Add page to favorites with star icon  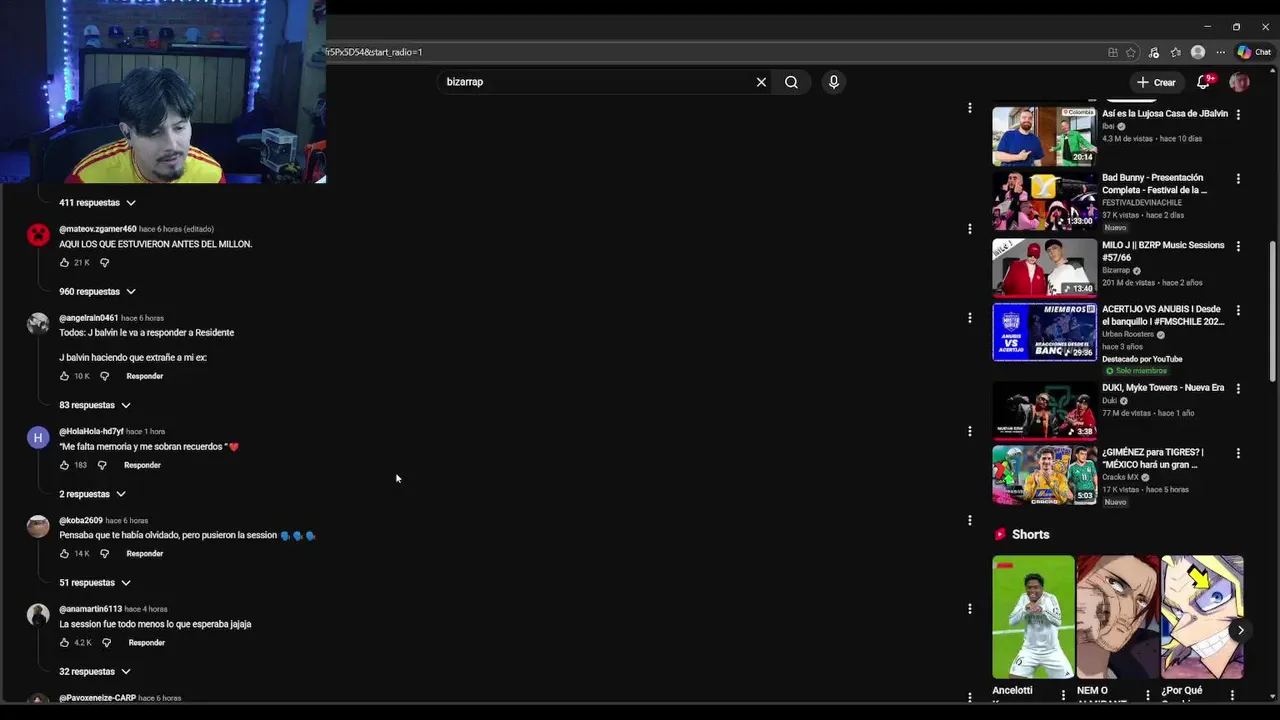(1131, 52)
